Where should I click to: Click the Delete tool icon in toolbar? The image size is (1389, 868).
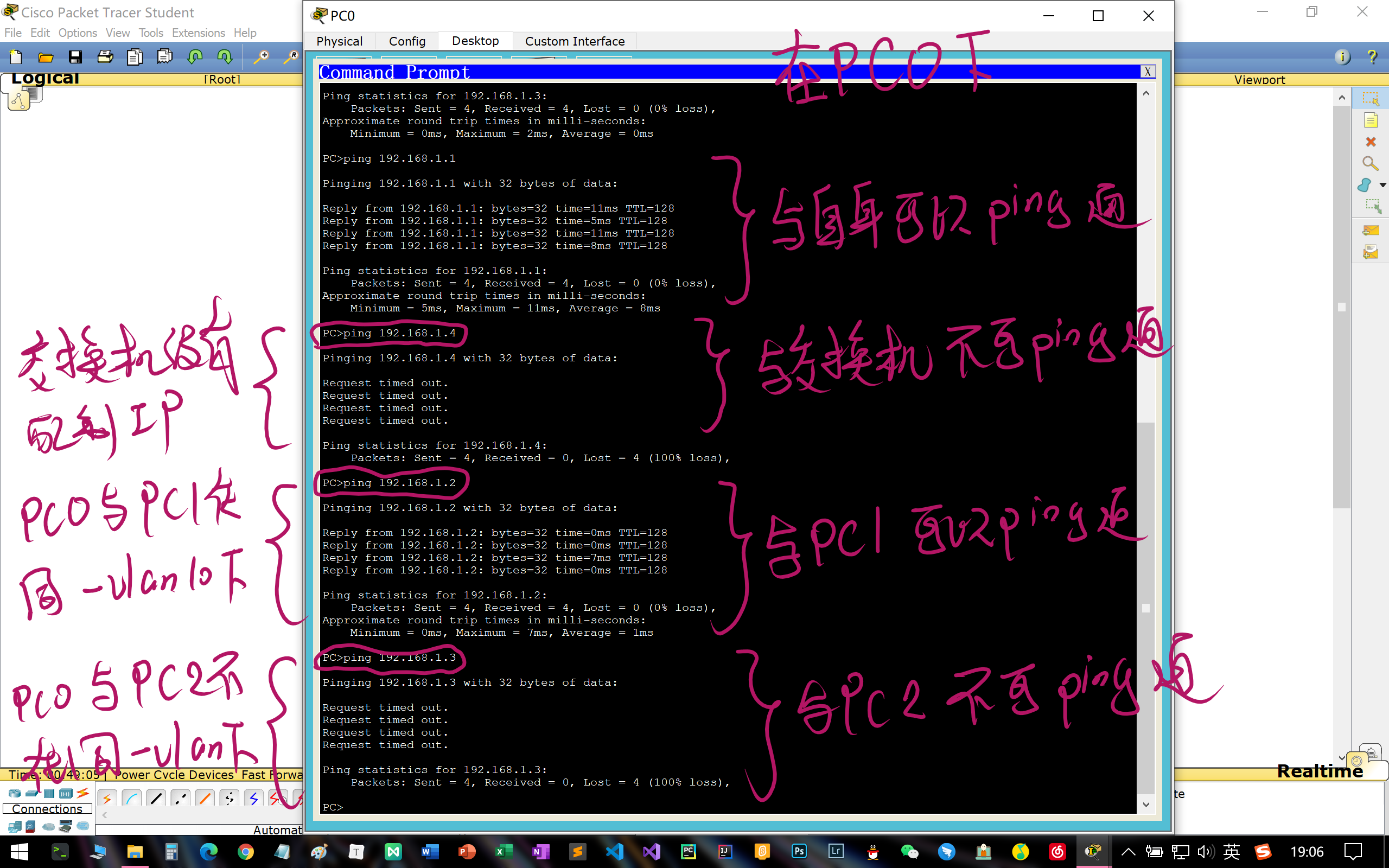click(1371, 142)
